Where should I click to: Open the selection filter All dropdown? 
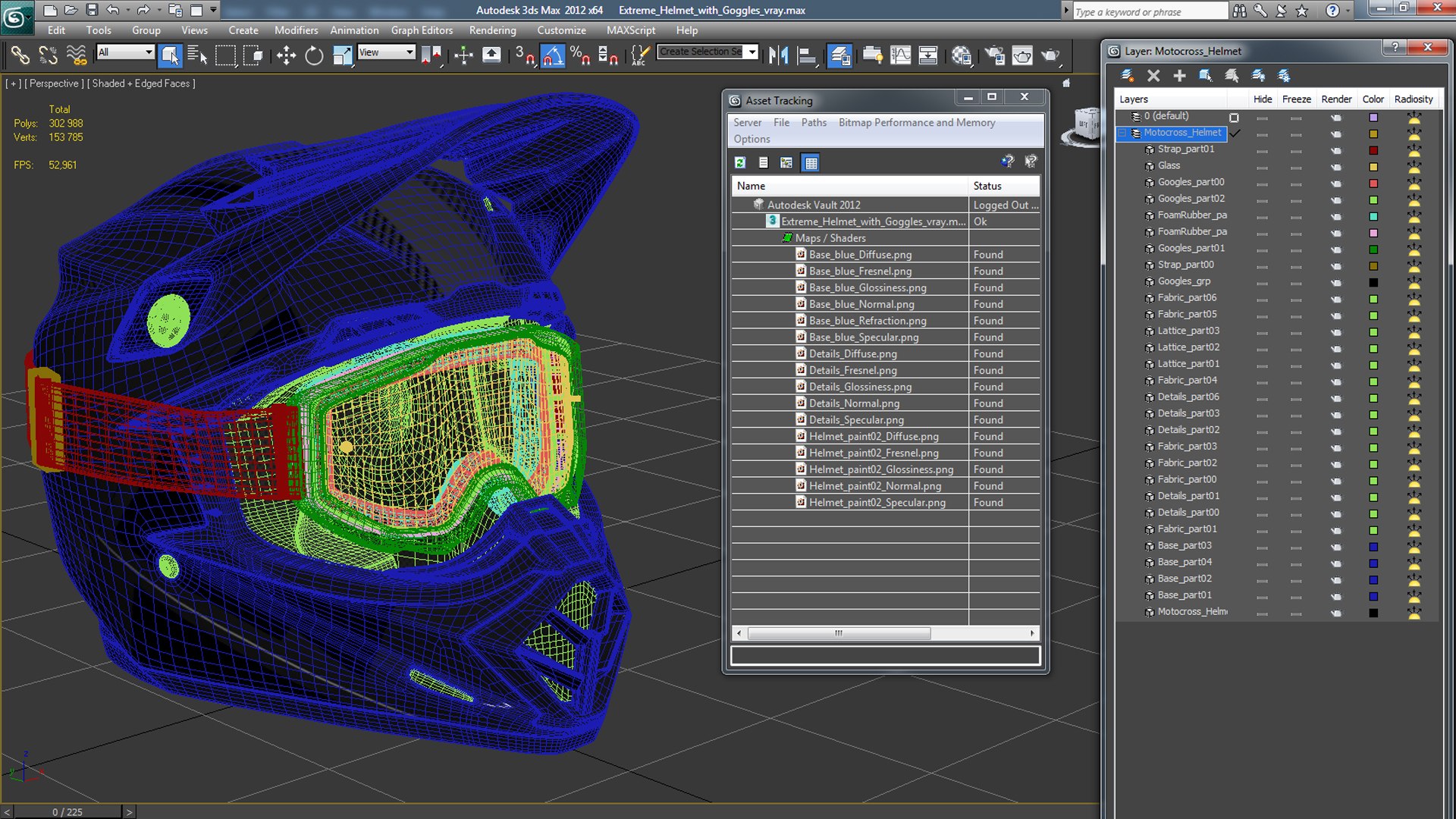point(126,52)
